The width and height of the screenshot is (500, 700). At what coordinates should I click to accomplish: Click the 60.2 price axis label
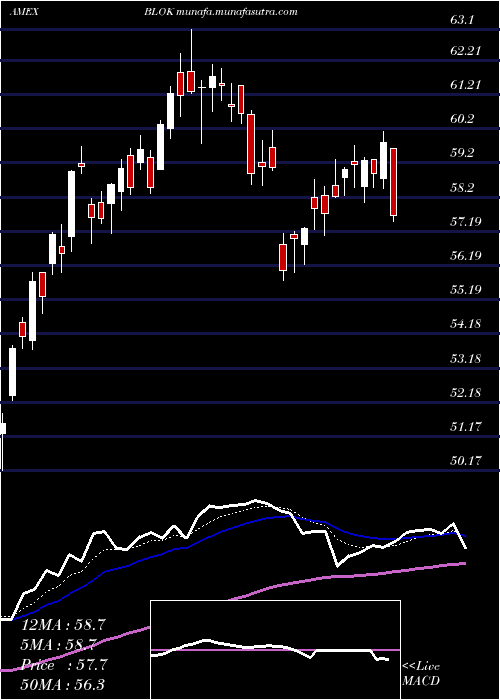pyautogui.click(x=463, y=118)
